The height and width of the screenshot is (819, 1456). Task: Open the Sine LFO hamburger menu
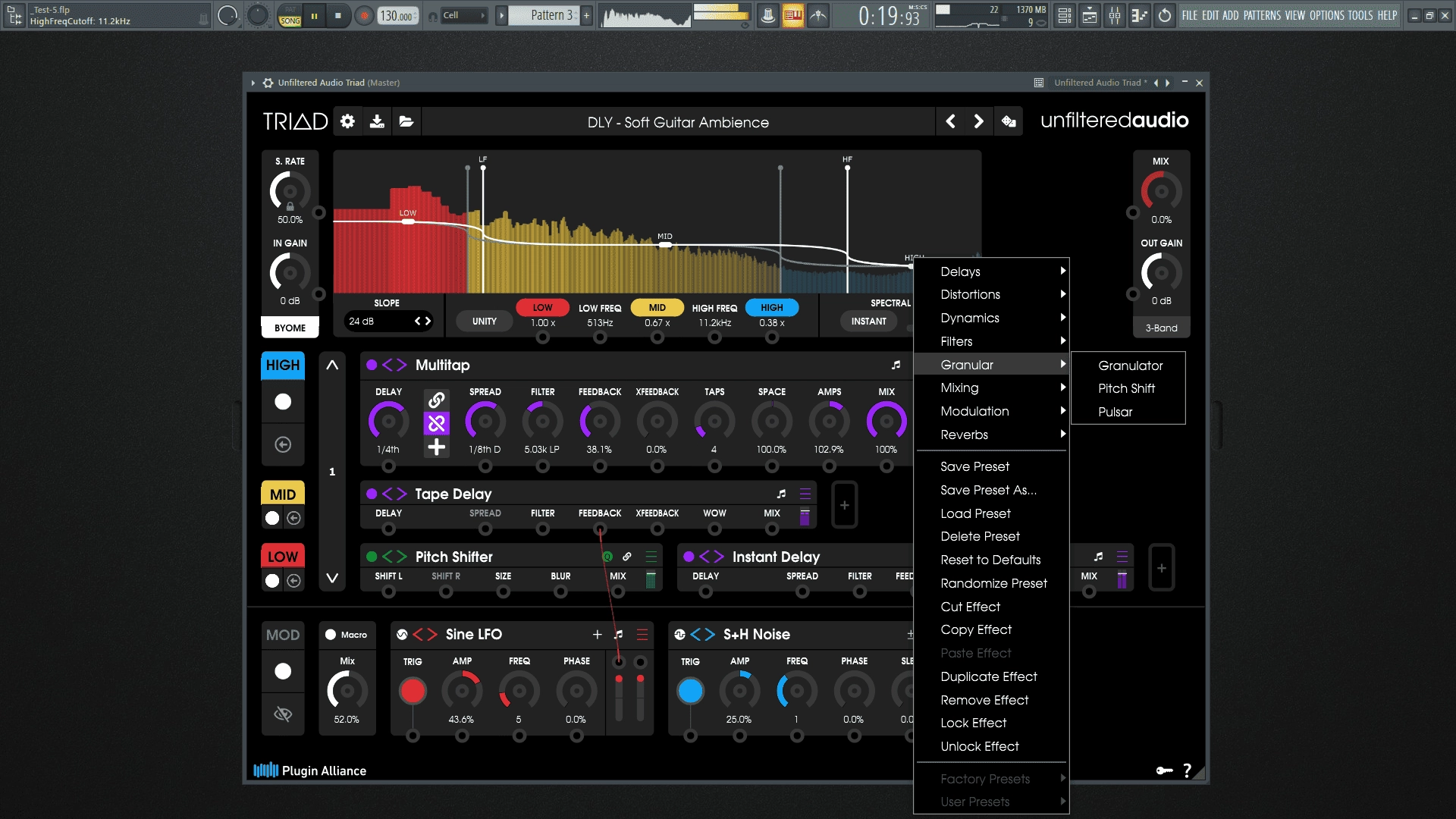(642, 634)
